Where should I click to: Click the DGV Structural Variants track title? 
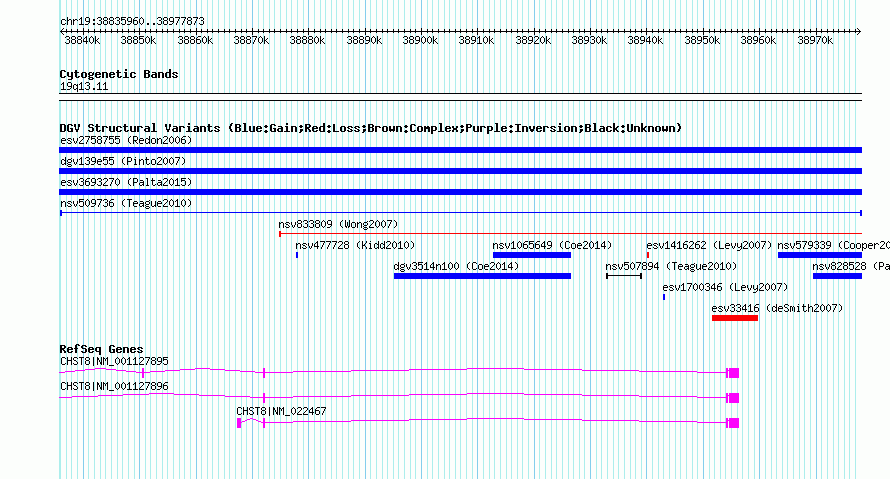(371, 128)
